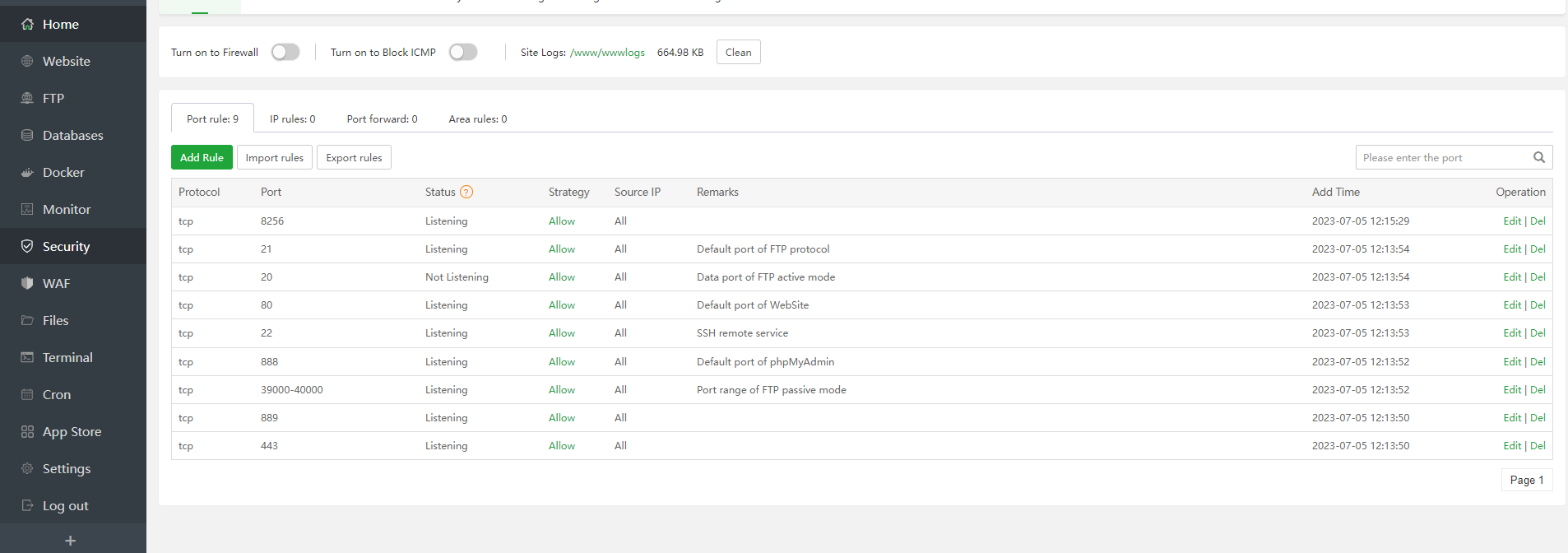1568x553 pixels.
Task: Open the /www/wwwlogs path link
Action: pyautogui.click(x=607, y=53)
